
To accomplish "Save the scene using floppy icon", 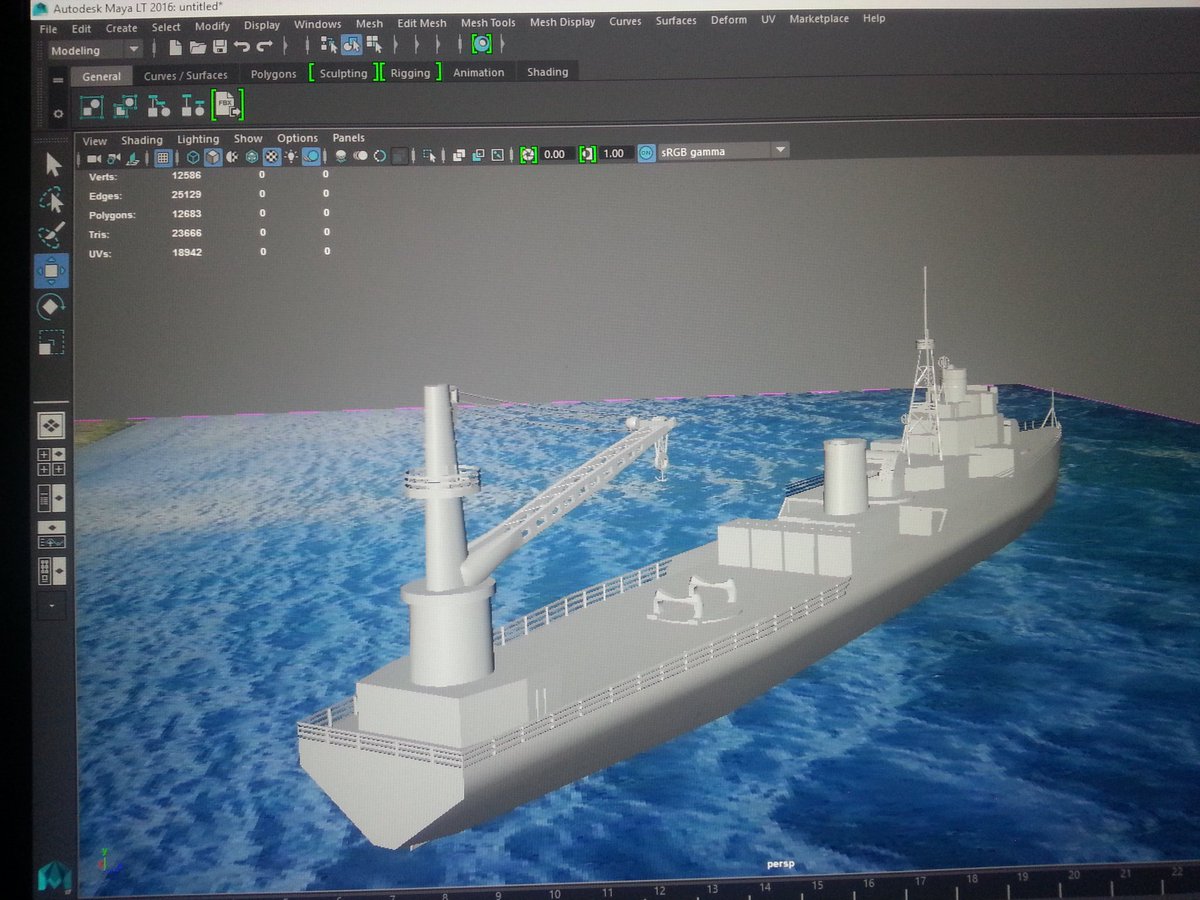I will (x=220, y=46).
